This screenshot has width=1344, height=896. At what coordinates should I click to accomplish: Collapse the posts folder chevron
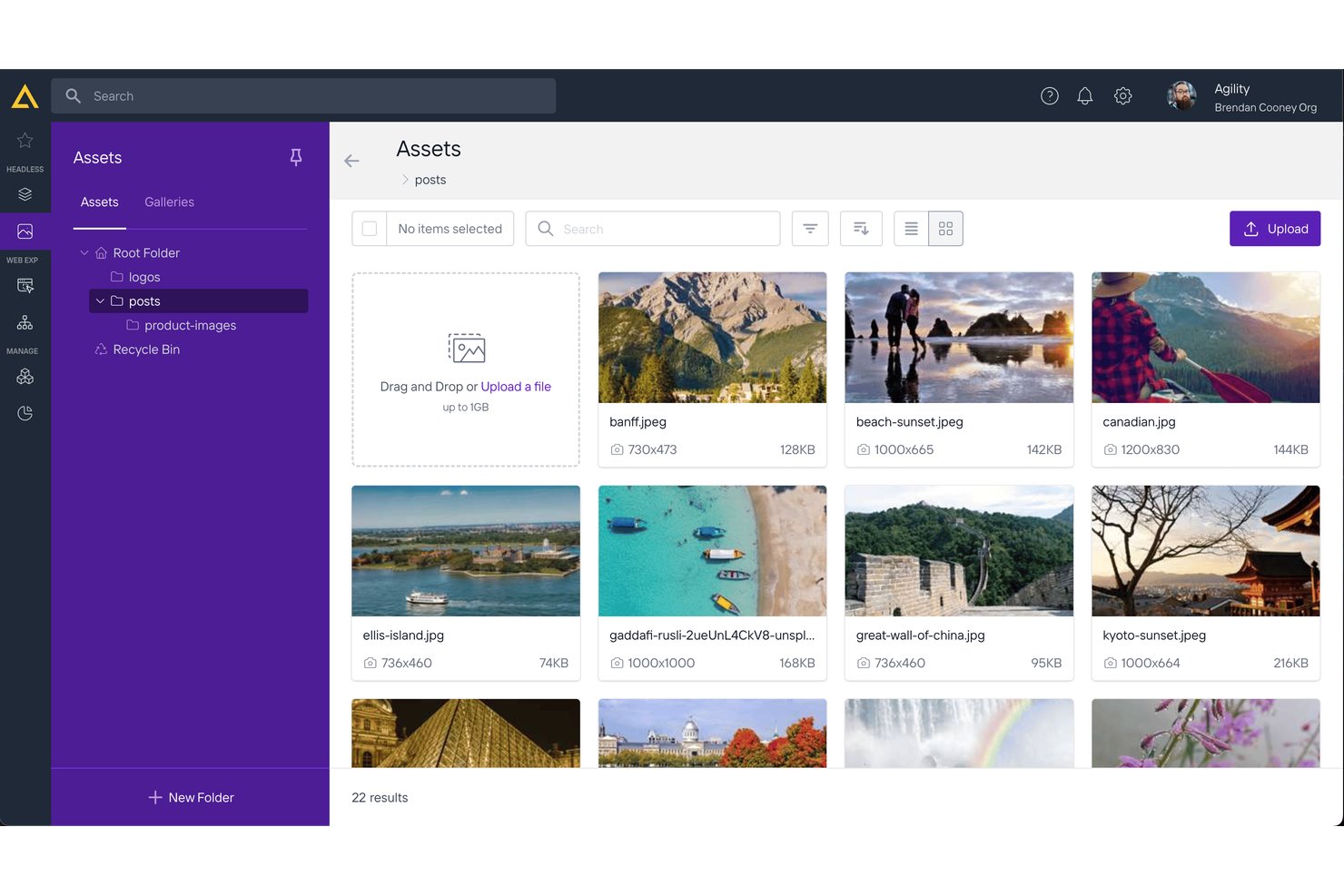click(x=100, y=301)
